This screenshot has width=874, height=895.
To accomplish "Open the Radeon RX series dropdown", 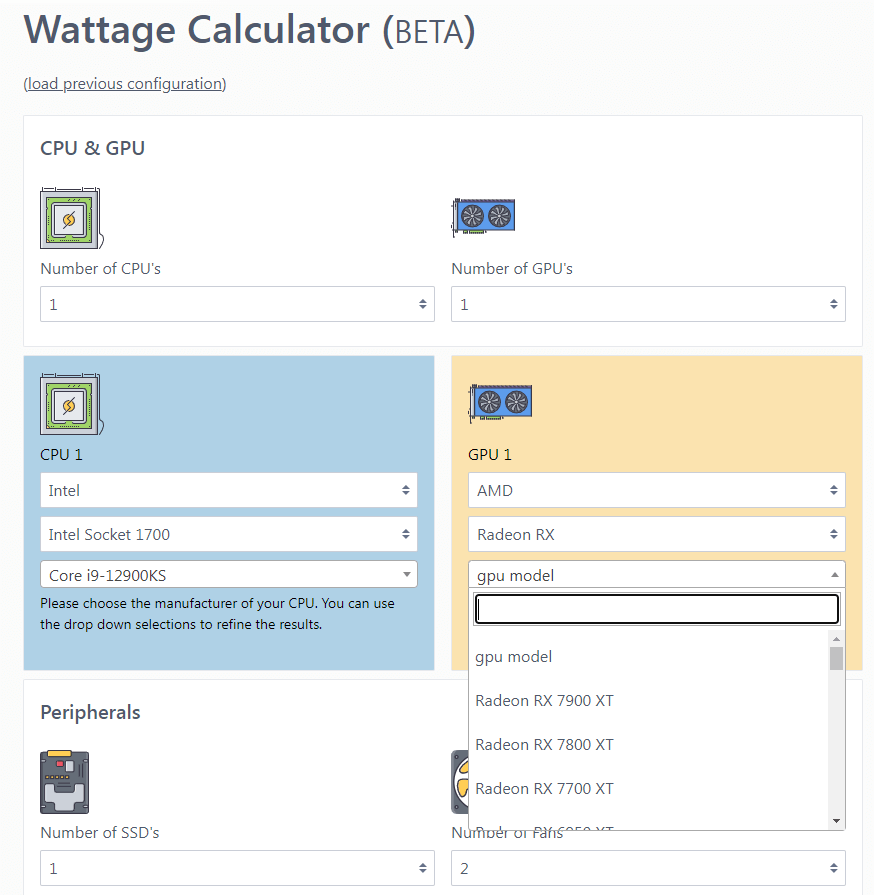I will [656, 534].
